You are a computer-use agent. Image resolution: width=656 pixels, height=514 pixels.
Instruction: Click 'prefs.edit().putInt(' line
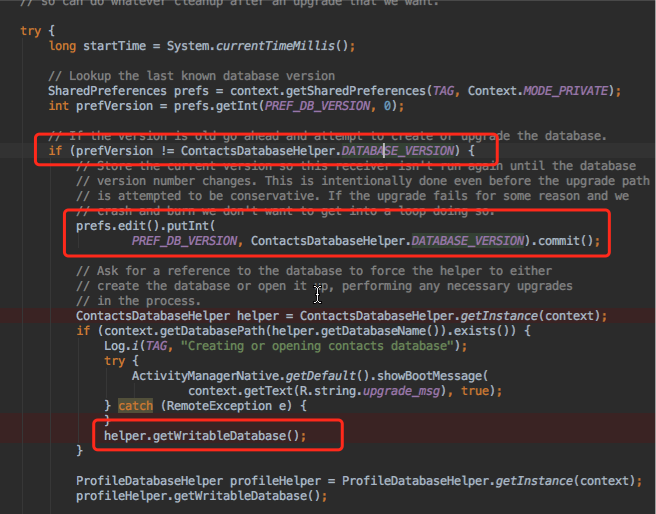coord(146,226)
